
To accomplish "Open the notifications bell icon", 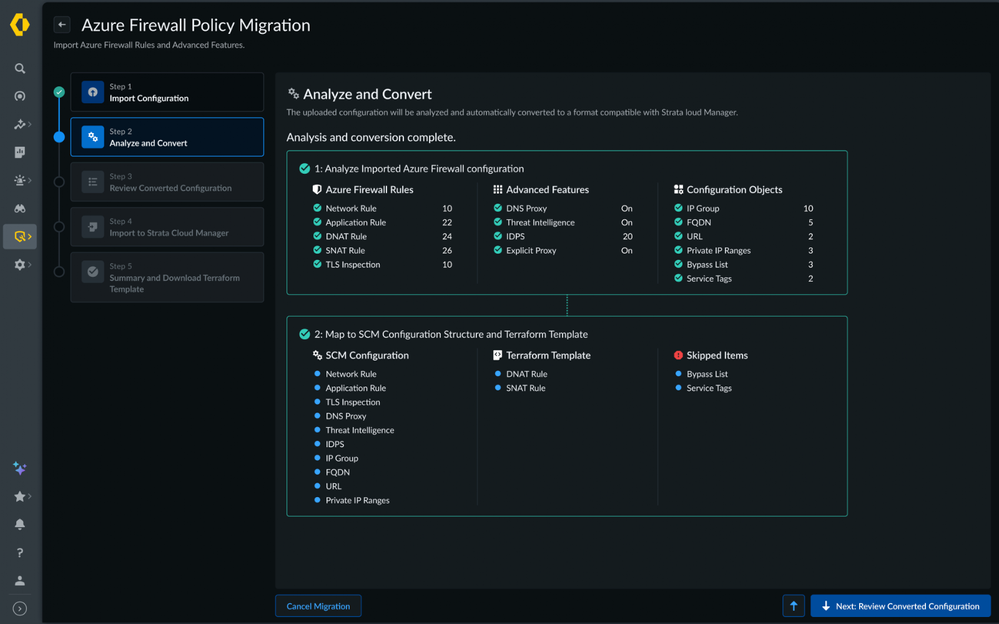I will (20, 525).
